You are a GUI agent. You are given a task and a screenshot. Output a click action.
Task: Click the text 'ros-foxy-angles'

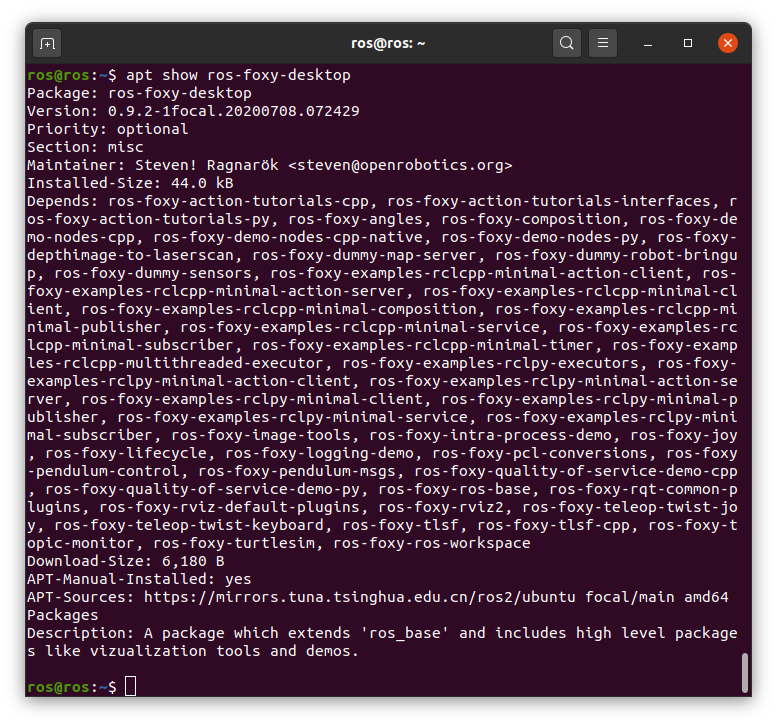(x=355, y=219)
